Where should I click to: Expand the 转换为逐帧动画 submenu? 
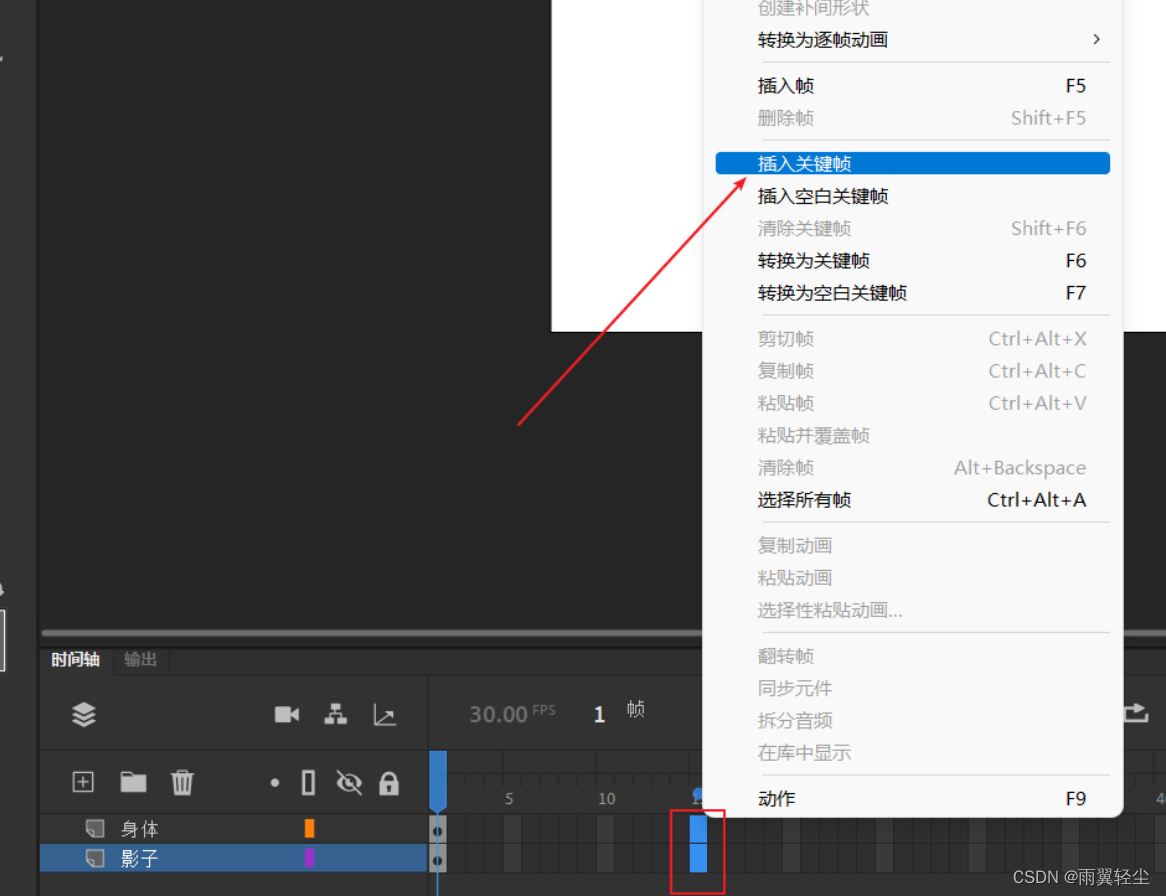click(1096, 39)
